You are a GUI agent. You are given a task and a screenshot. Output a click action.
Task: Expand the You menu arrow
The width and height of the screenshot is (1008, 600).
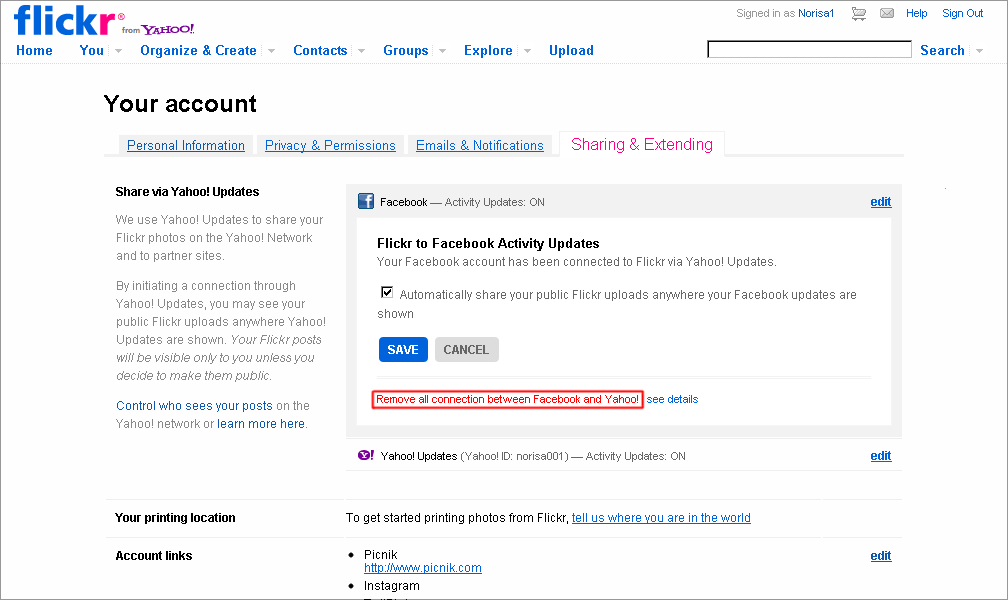118,51
